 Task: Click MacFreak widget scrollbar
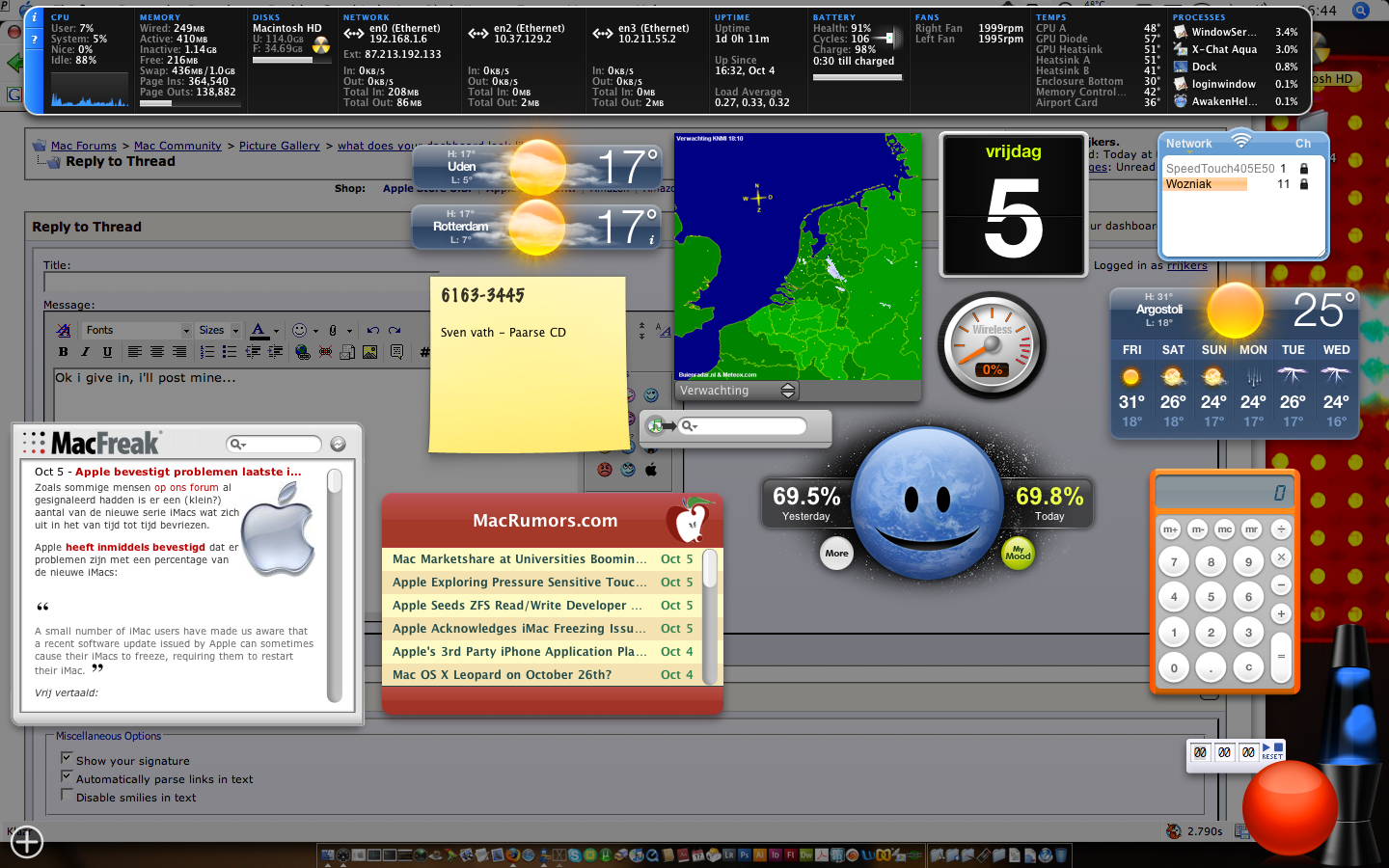coord(335,584)
